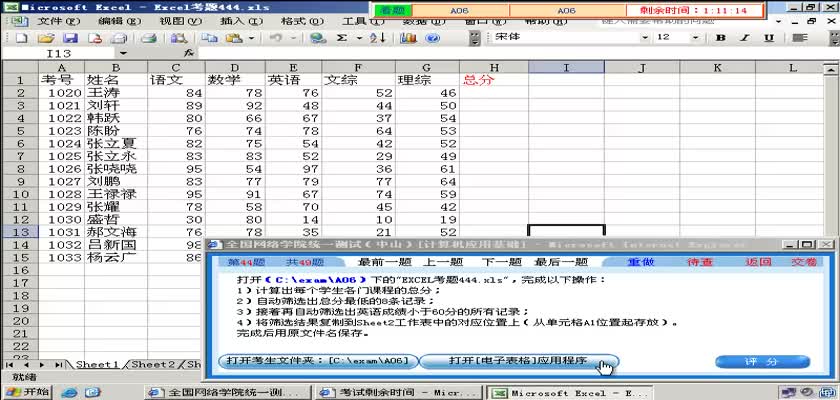Click the Permission icon in toolbar
Screen dimensions: 840x400
(x=95, y=38)
